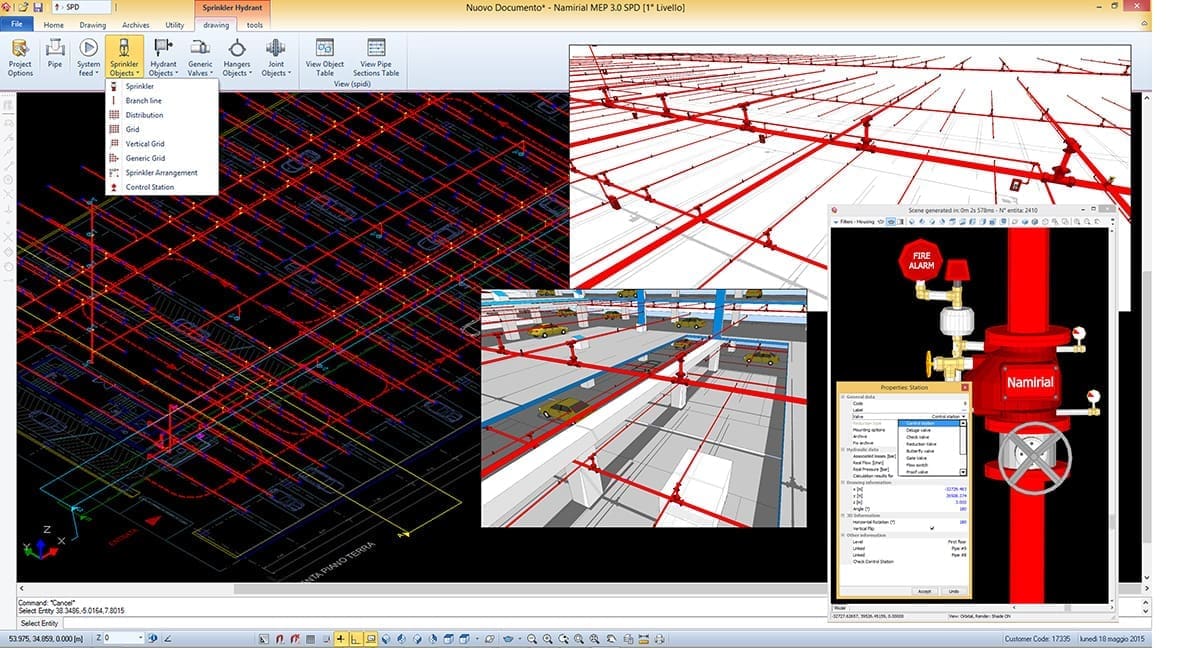Open the View Object Table

(325, 57)
